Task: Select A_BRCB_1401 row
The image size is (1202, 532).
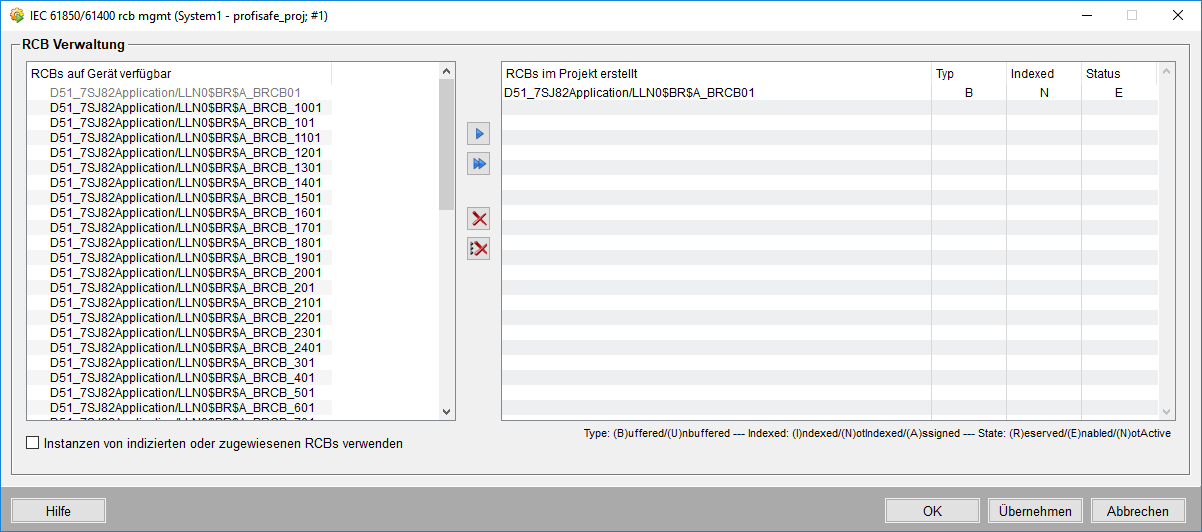Action: (x=180, y=182)
